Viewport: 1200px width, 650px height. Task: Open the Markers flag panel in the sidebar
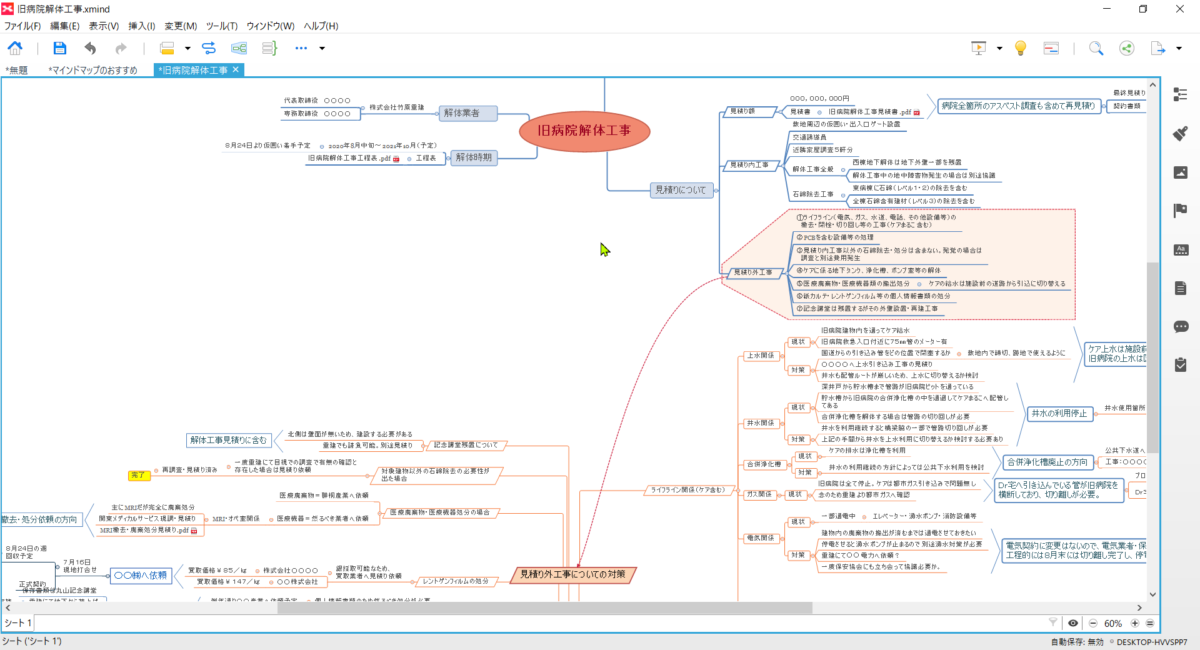click(x=1180, y=210)
